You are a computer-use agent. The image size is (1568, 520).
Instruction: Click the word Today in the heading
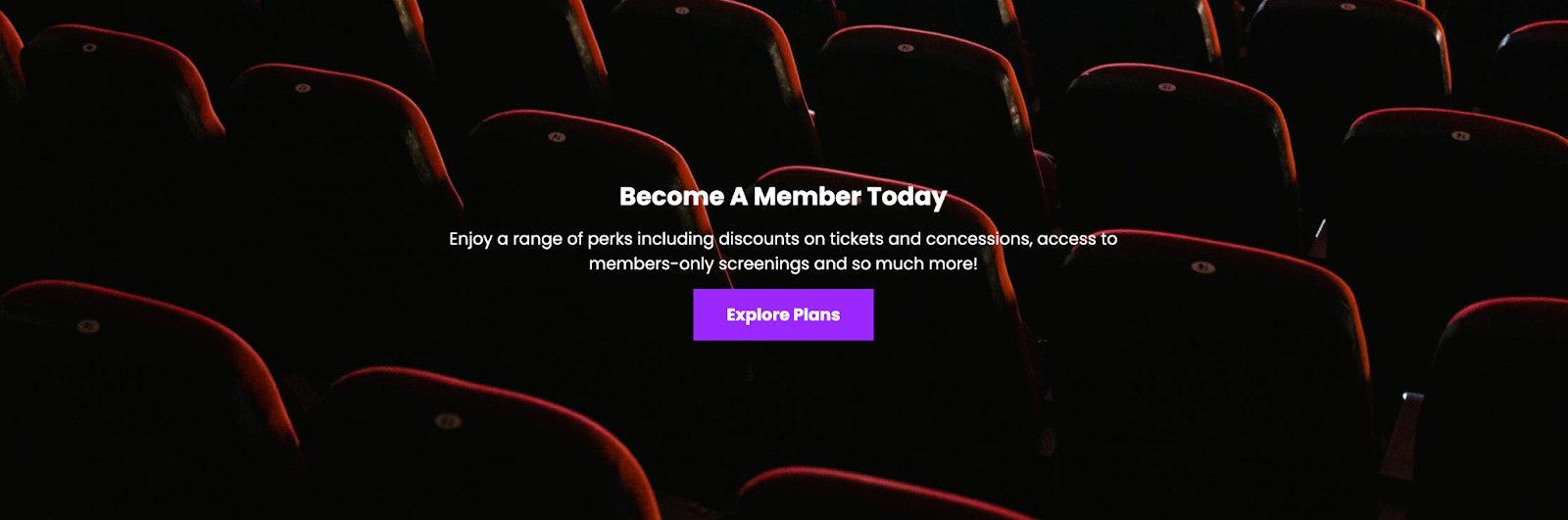click(x=907, y=198)
